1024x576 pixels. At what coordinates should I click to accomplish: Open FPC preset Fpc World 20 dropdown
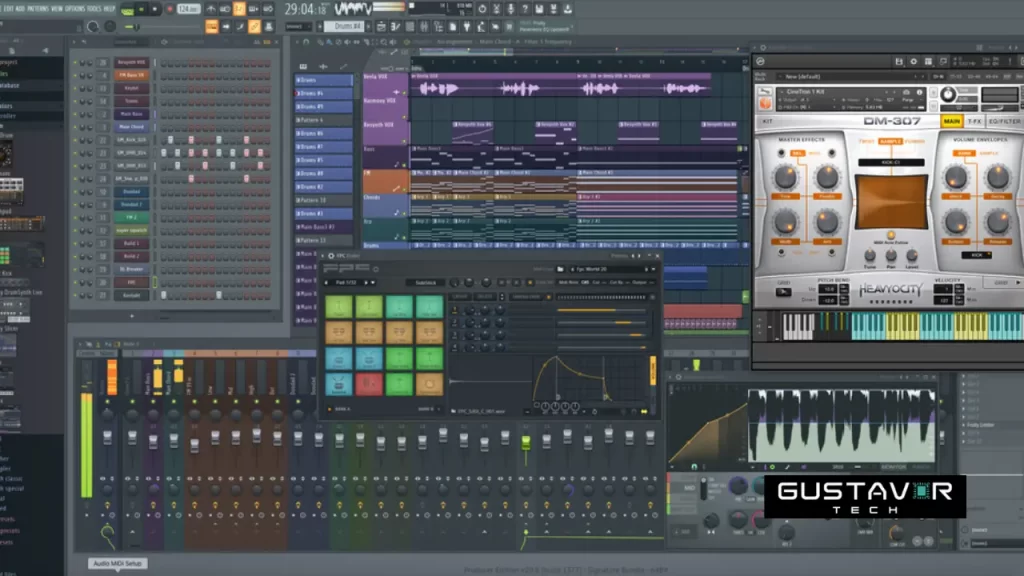point(653,269)
